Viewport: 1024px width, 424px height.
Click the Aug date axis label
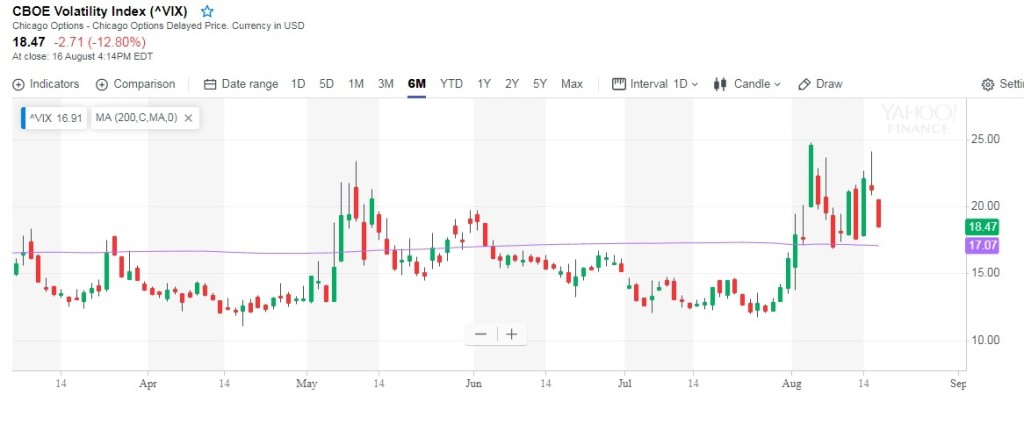(x=792, y=384)
